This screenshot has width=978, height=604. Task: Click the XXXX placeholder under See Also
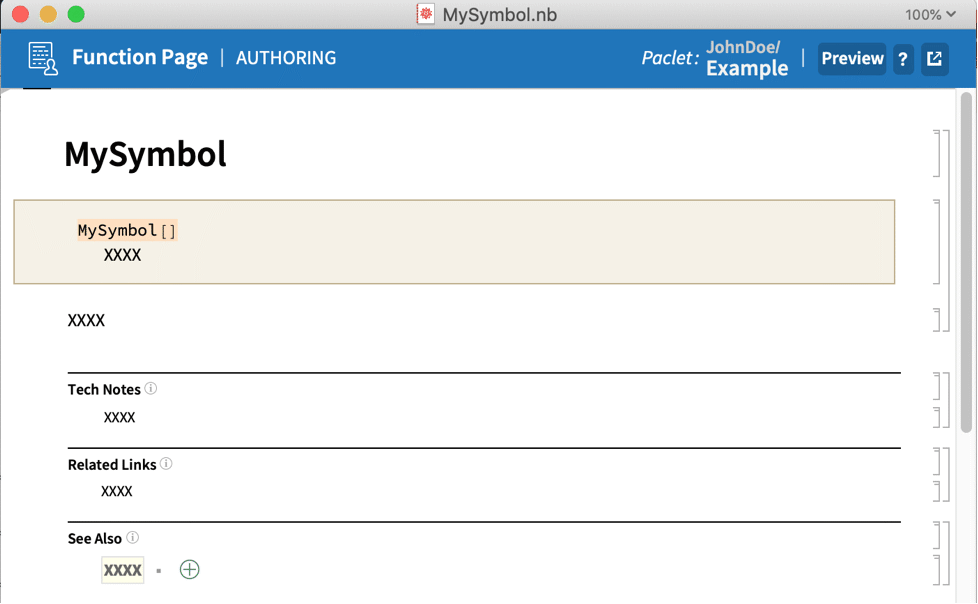(x=123, y=570)
